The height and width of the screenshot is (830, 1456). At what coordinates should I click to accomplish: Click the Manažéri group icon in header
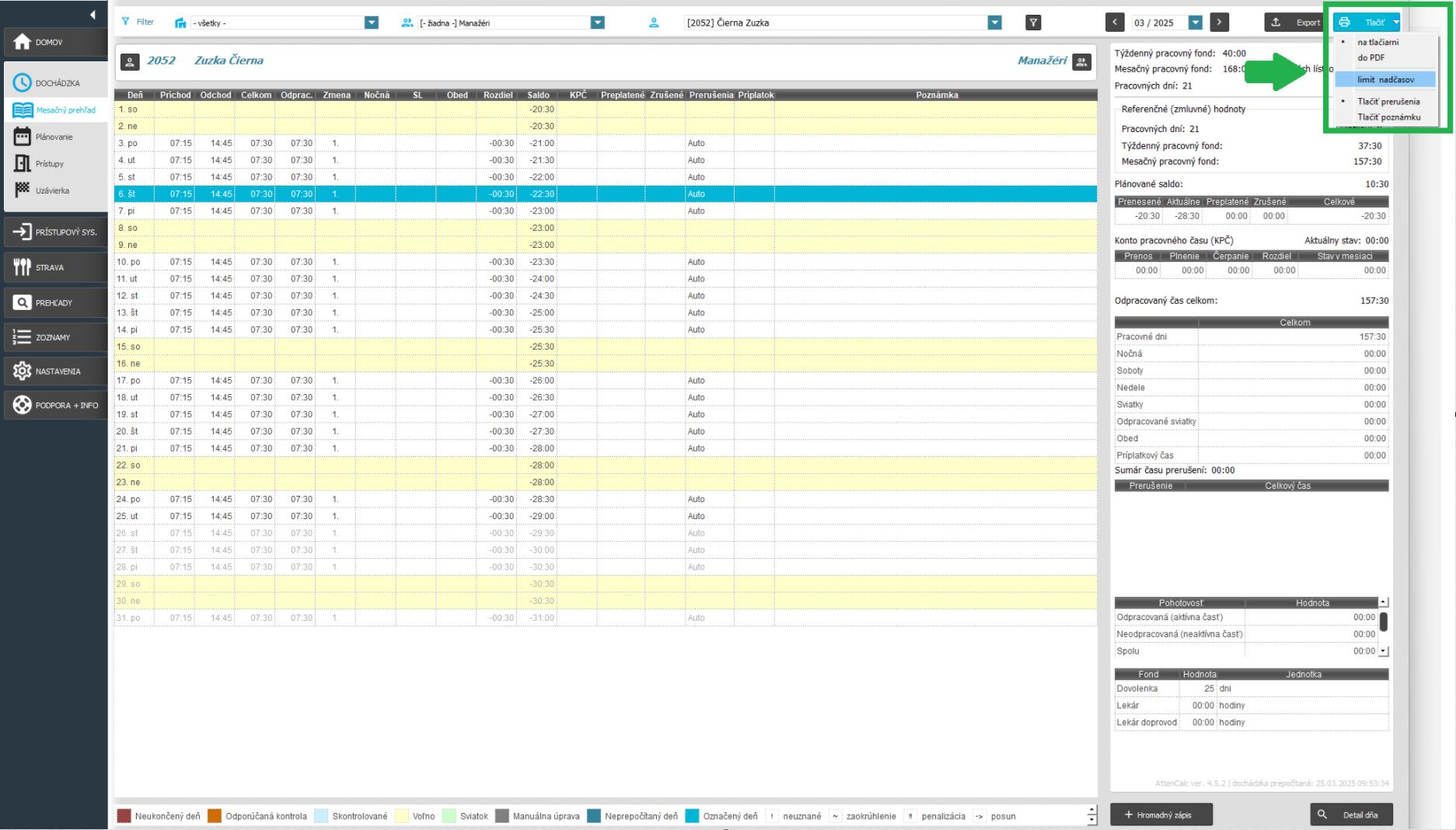(x=1081, y=61)
